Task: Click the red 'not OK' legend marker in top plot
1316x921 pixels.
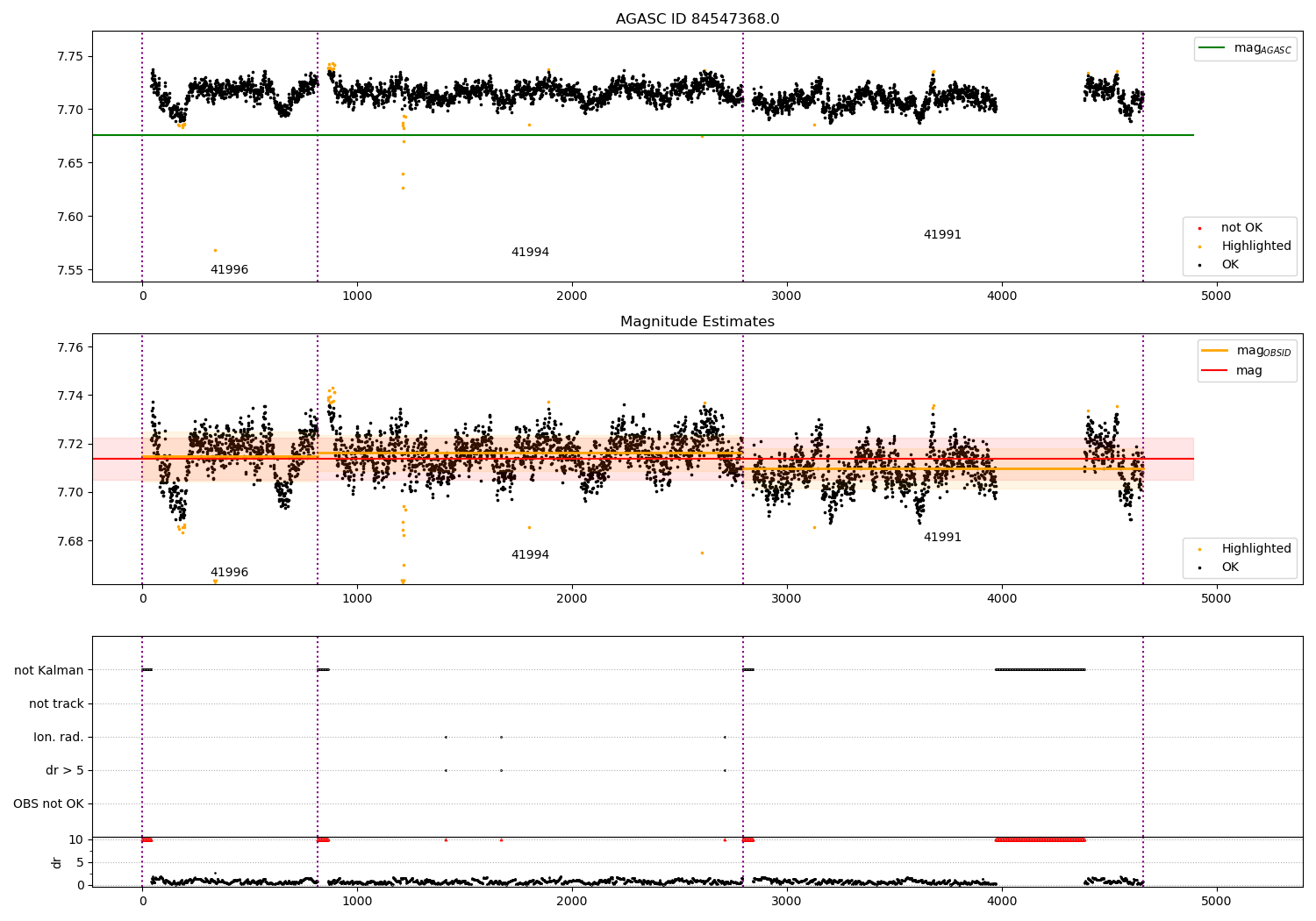Action: (x=1199, y=228)
